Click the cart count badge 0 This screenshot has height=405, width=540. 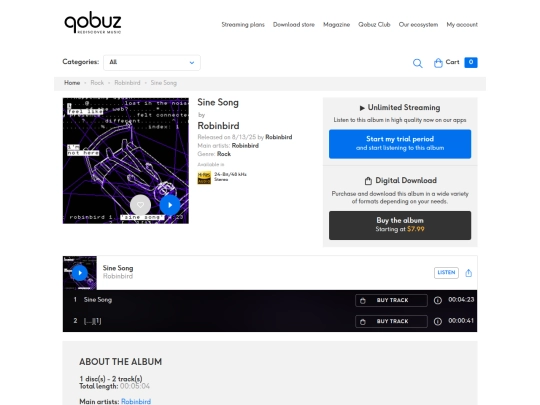[x=471, y=62]
